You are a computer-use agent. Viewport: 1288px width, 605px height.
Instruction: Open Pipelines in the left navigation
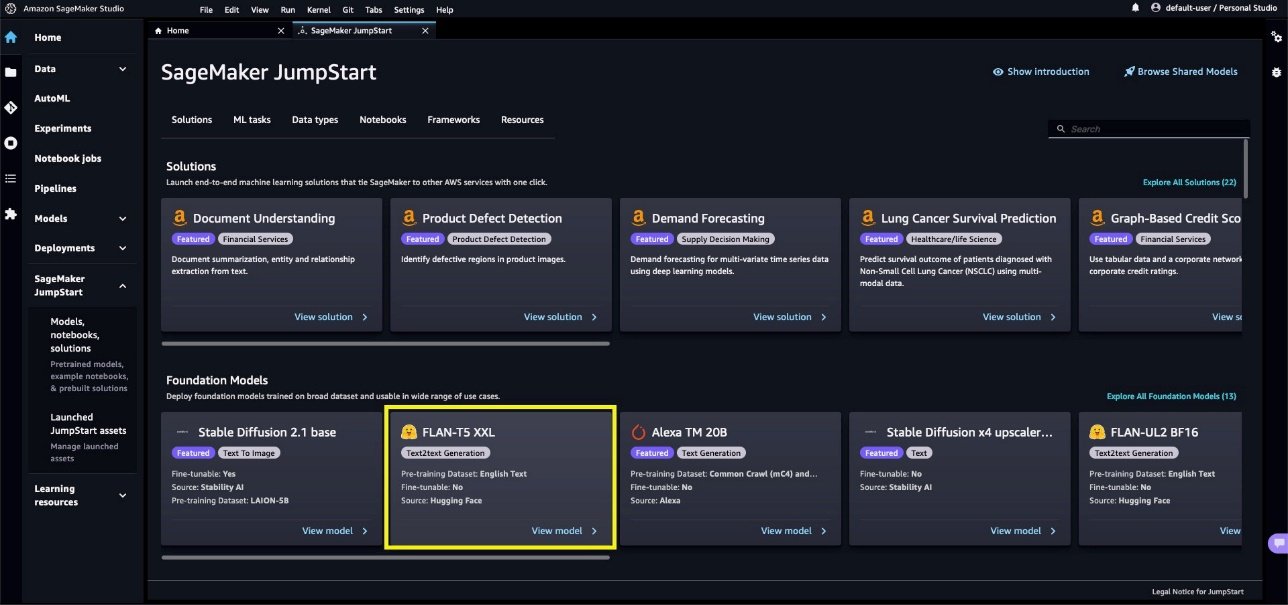[56, 189]
